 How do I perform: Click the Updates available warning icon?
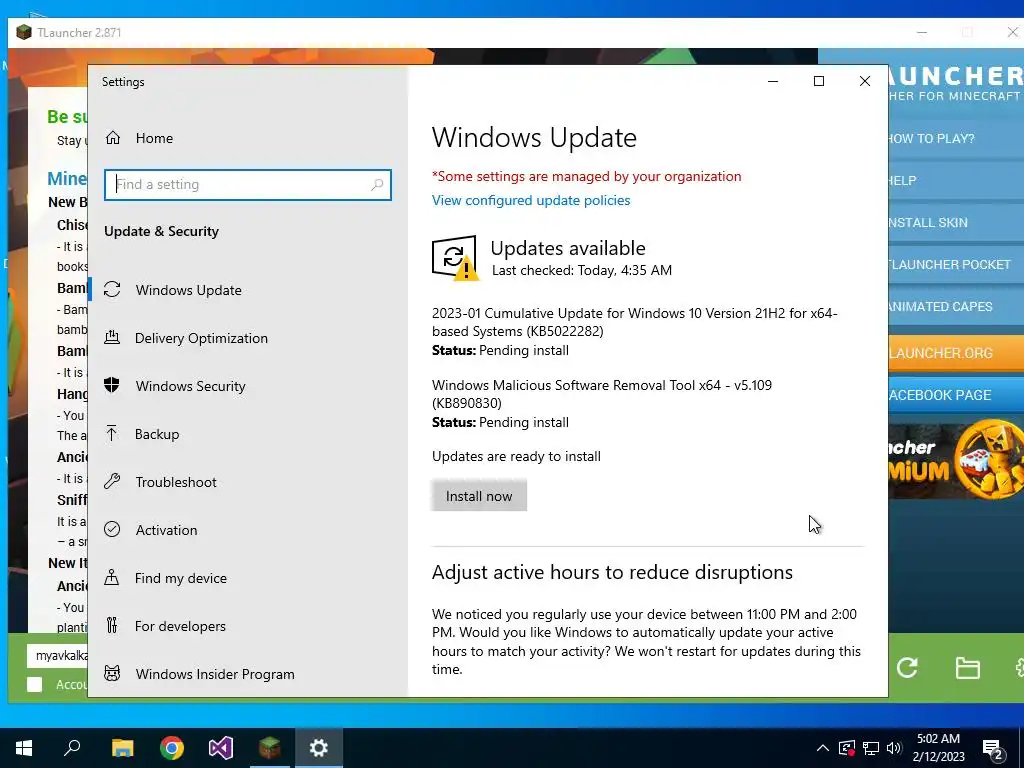point(455,259)
